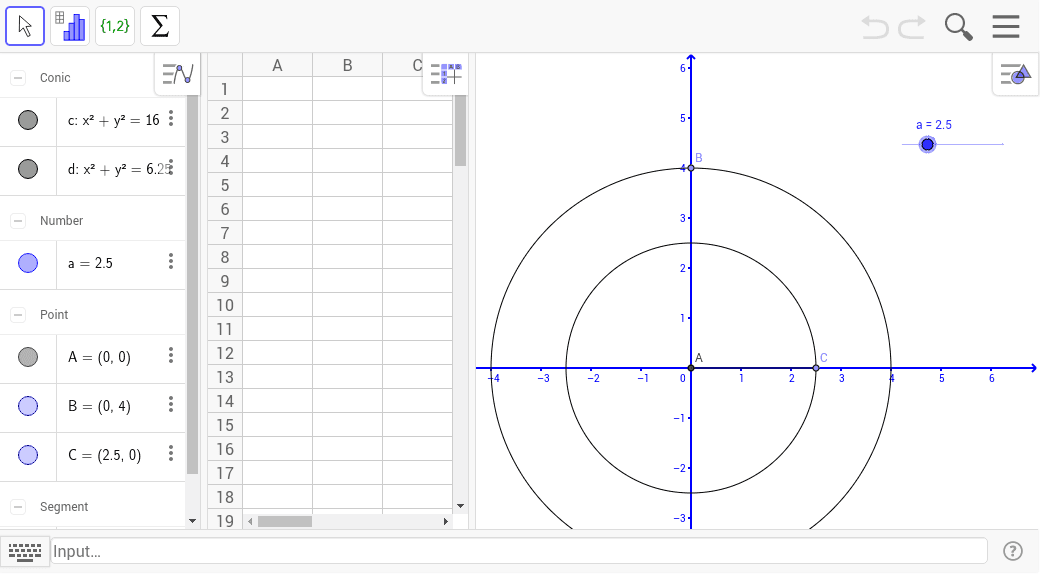Collapse the Conic group
The width and height of the screenshot is (1040, 574).
[x=18, y=78]
